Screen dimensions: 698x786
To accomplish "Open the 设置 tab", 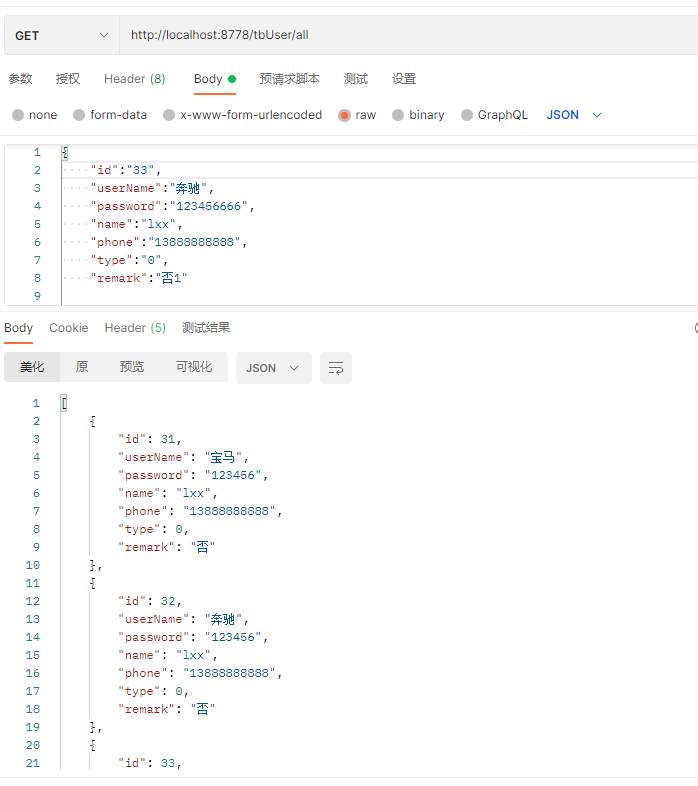I will pos(404,79).
